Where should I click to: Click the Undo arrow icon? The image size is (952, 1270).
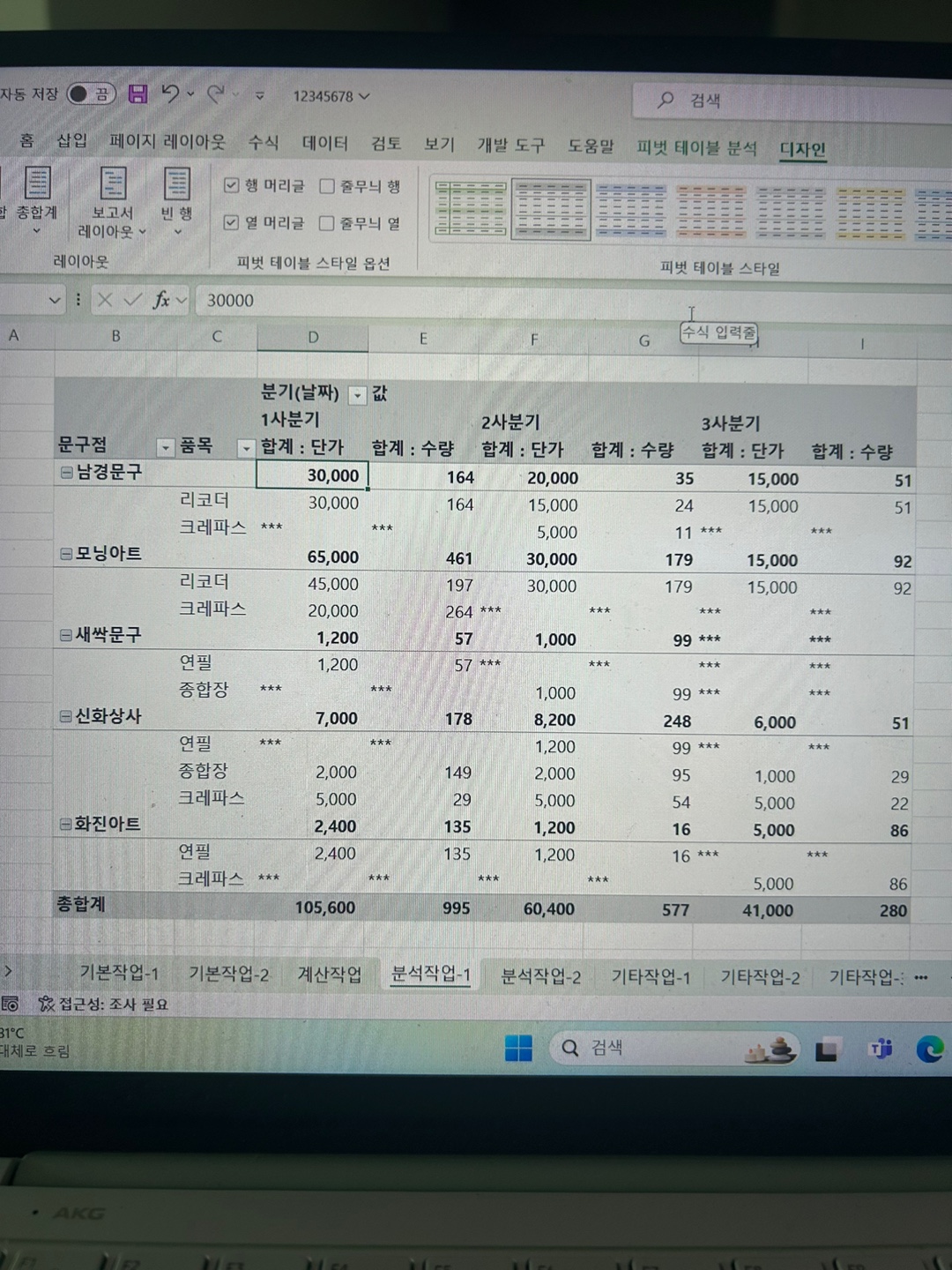point(171,93)
